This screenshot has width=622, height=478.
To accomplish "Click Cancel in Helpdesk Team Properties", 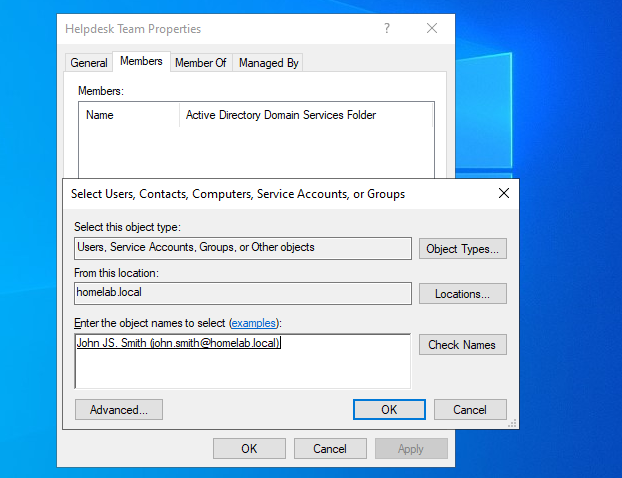I will point(330,448).
